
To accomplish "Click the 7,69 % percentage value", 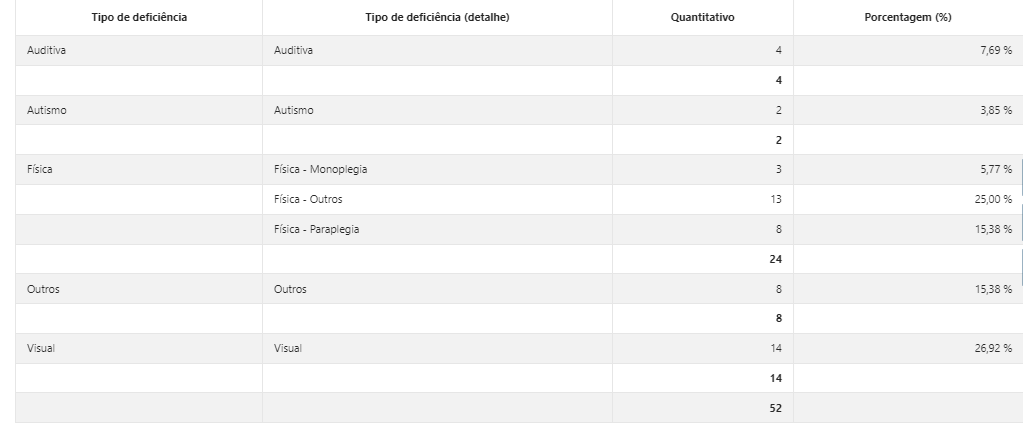I will (x=996, y=50).
